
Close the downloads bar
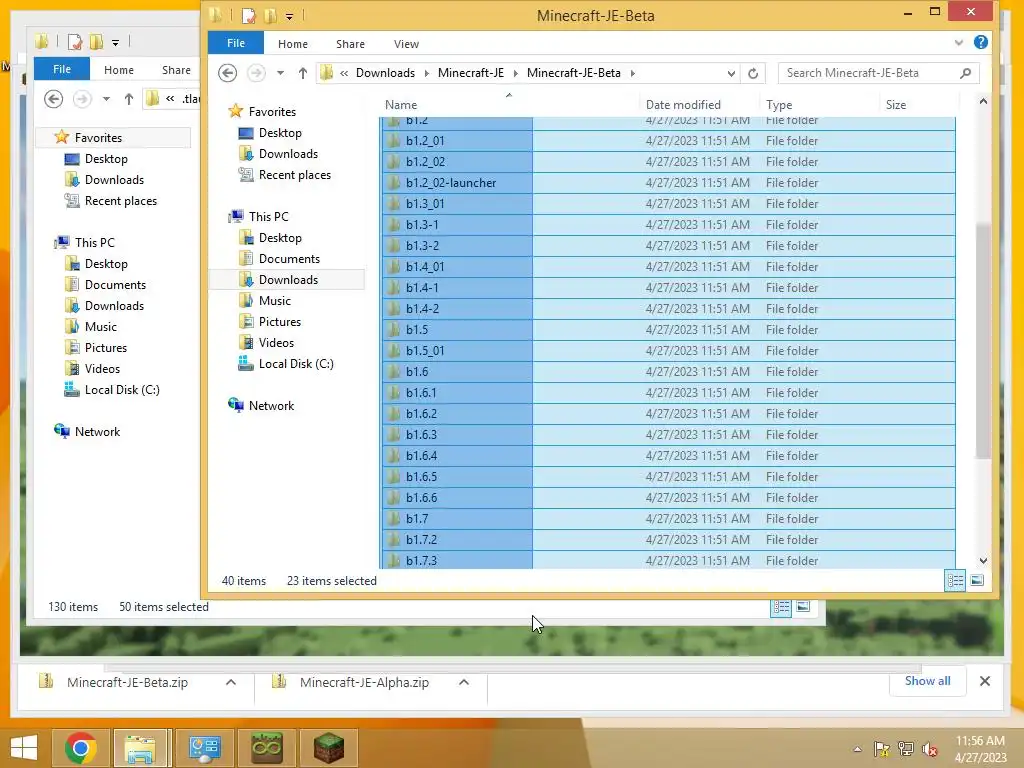(x=985, y=681)
